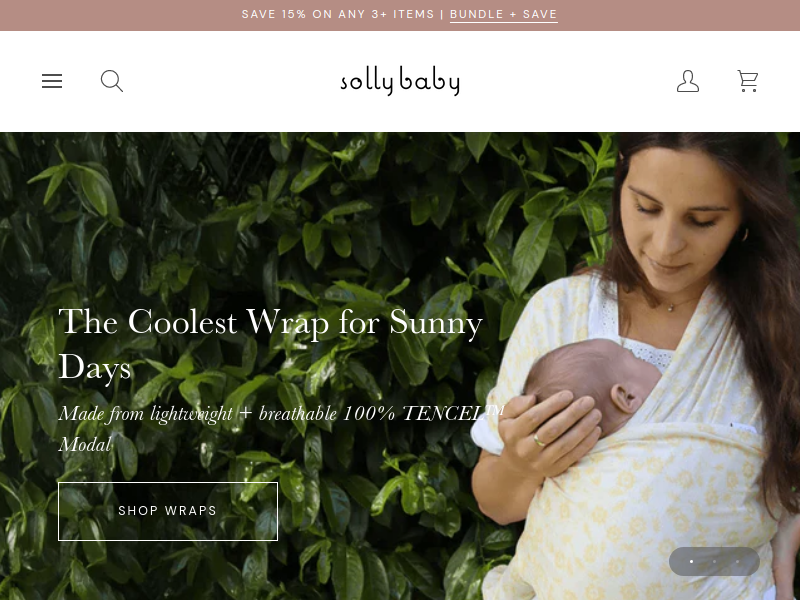Click the solly baby logo
The image size is (800, 600).
point(400,81)
